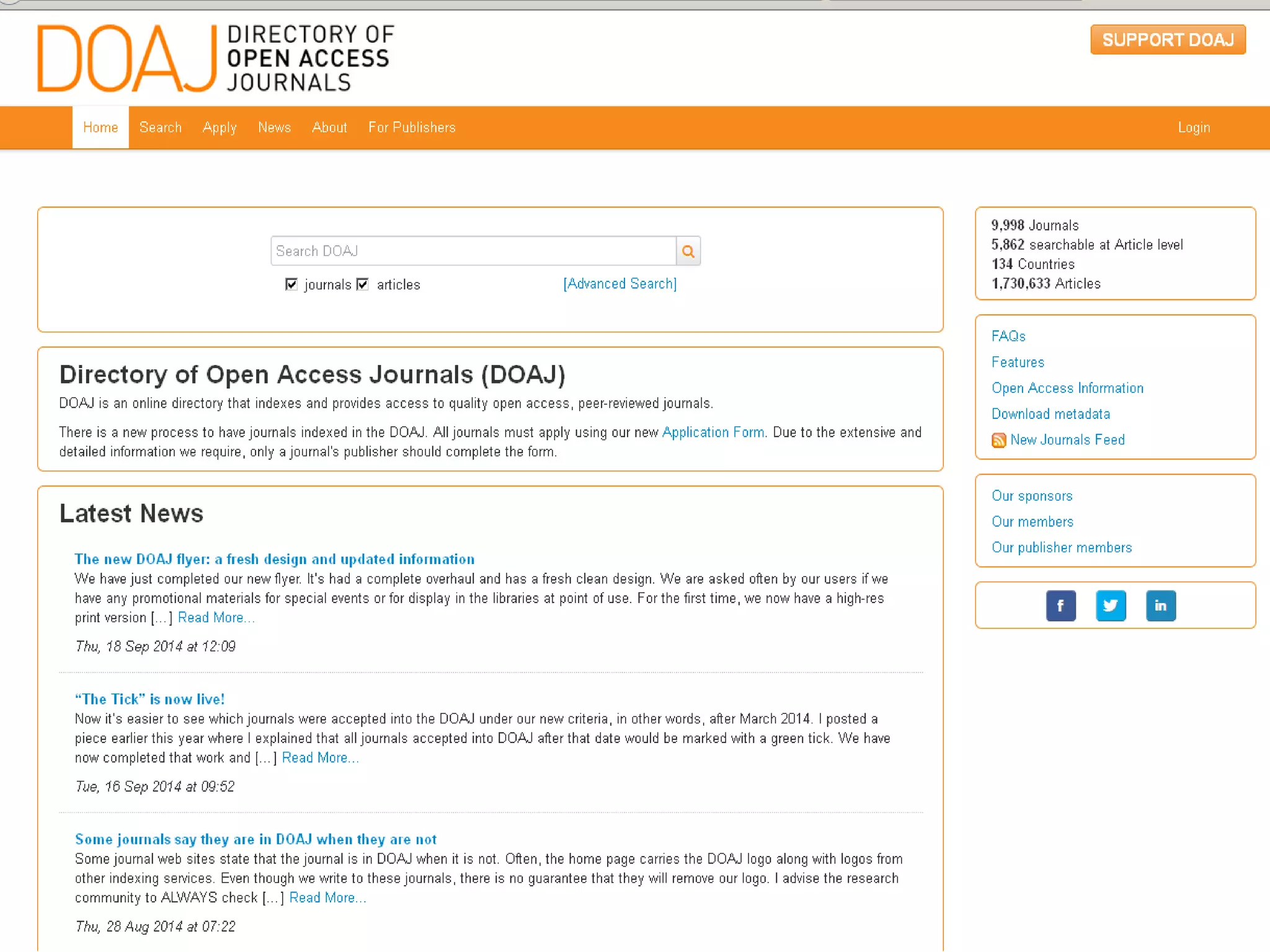Image resolution: width=1270 pixels, height=952 pixels.
Task: Open the Download metadata link
Action: 1050,414
